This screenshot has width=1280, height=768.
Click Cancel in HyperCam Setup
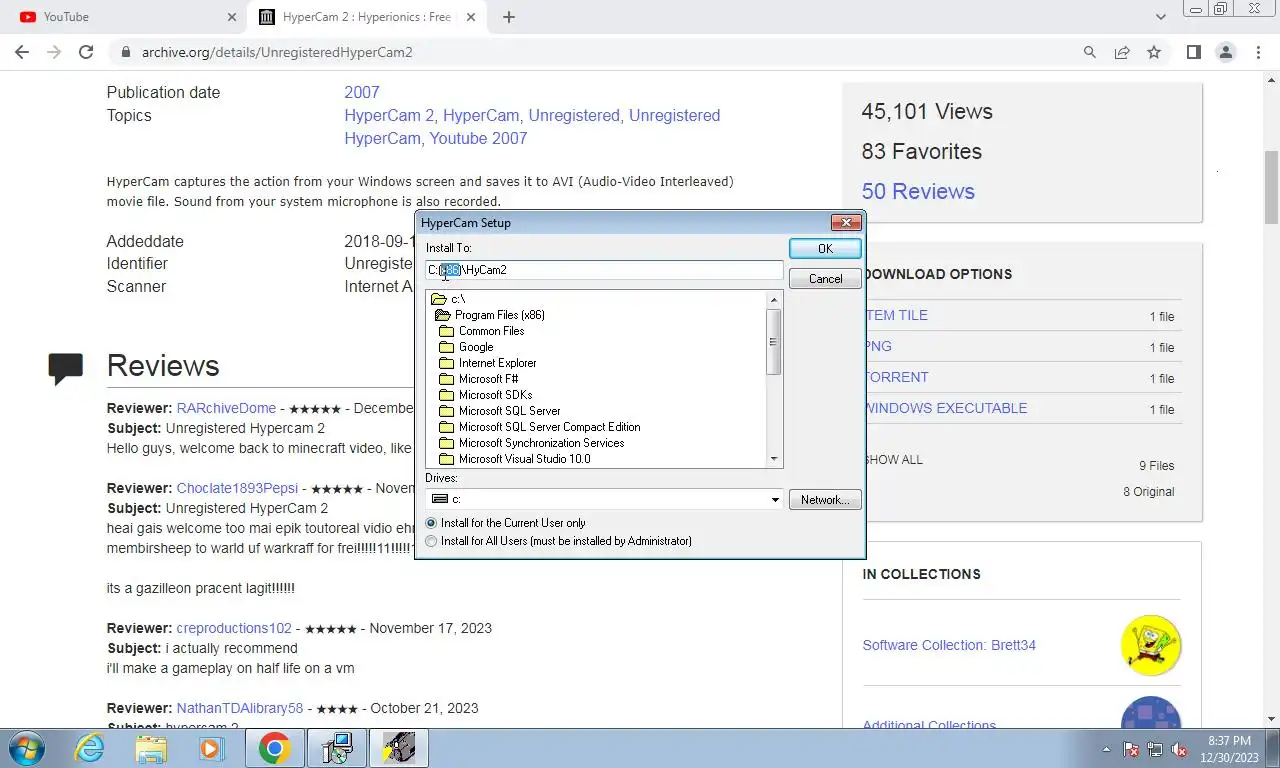[x=825, y=279]
